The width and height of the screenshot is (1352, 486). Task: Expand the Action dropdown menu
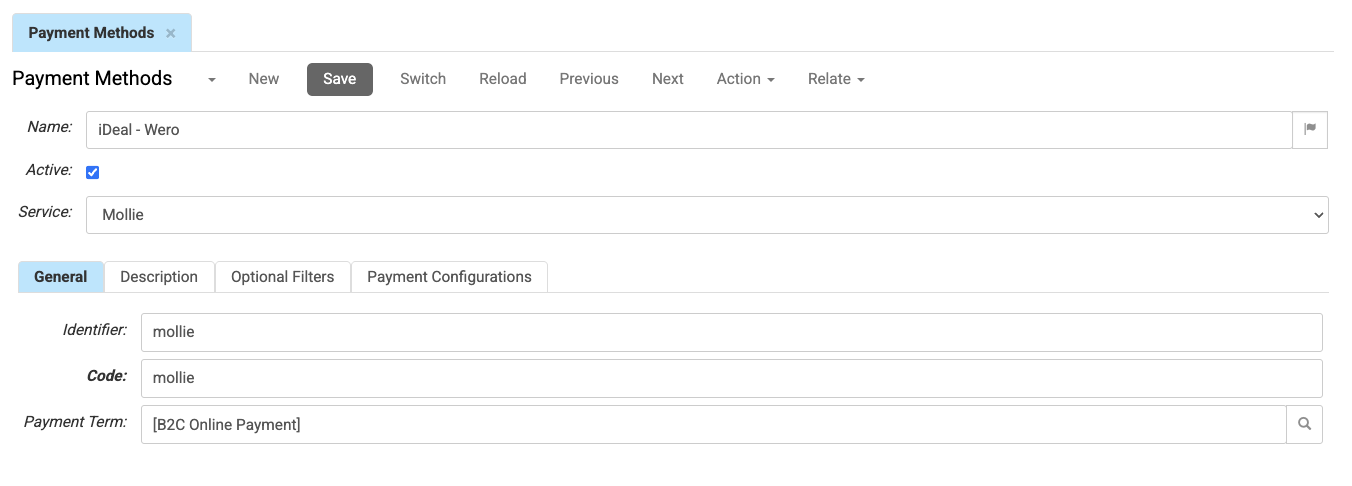(745, 79)
